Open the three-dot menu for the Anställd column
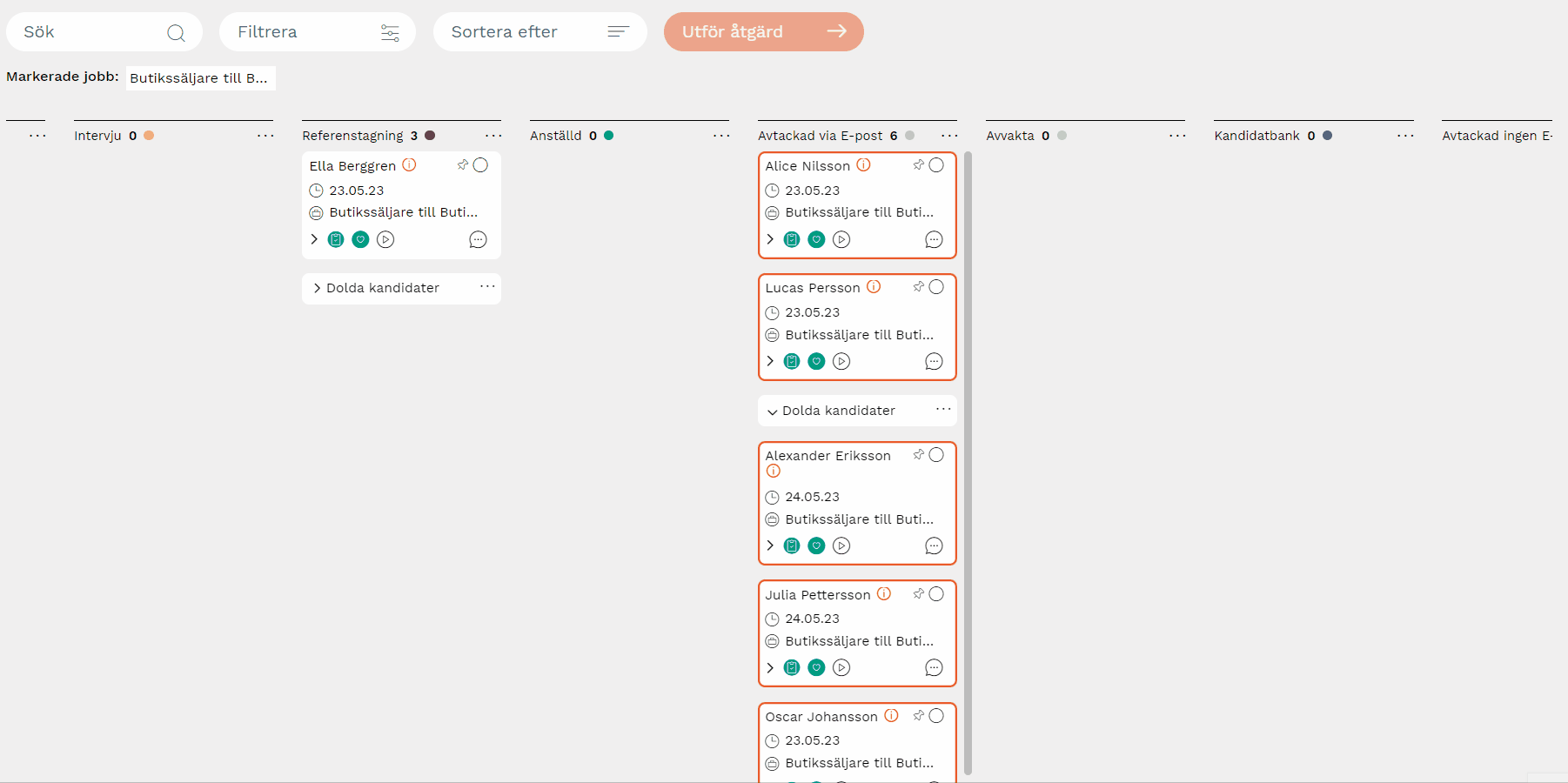Screen dimensions: 1568x783 [721, 136]
